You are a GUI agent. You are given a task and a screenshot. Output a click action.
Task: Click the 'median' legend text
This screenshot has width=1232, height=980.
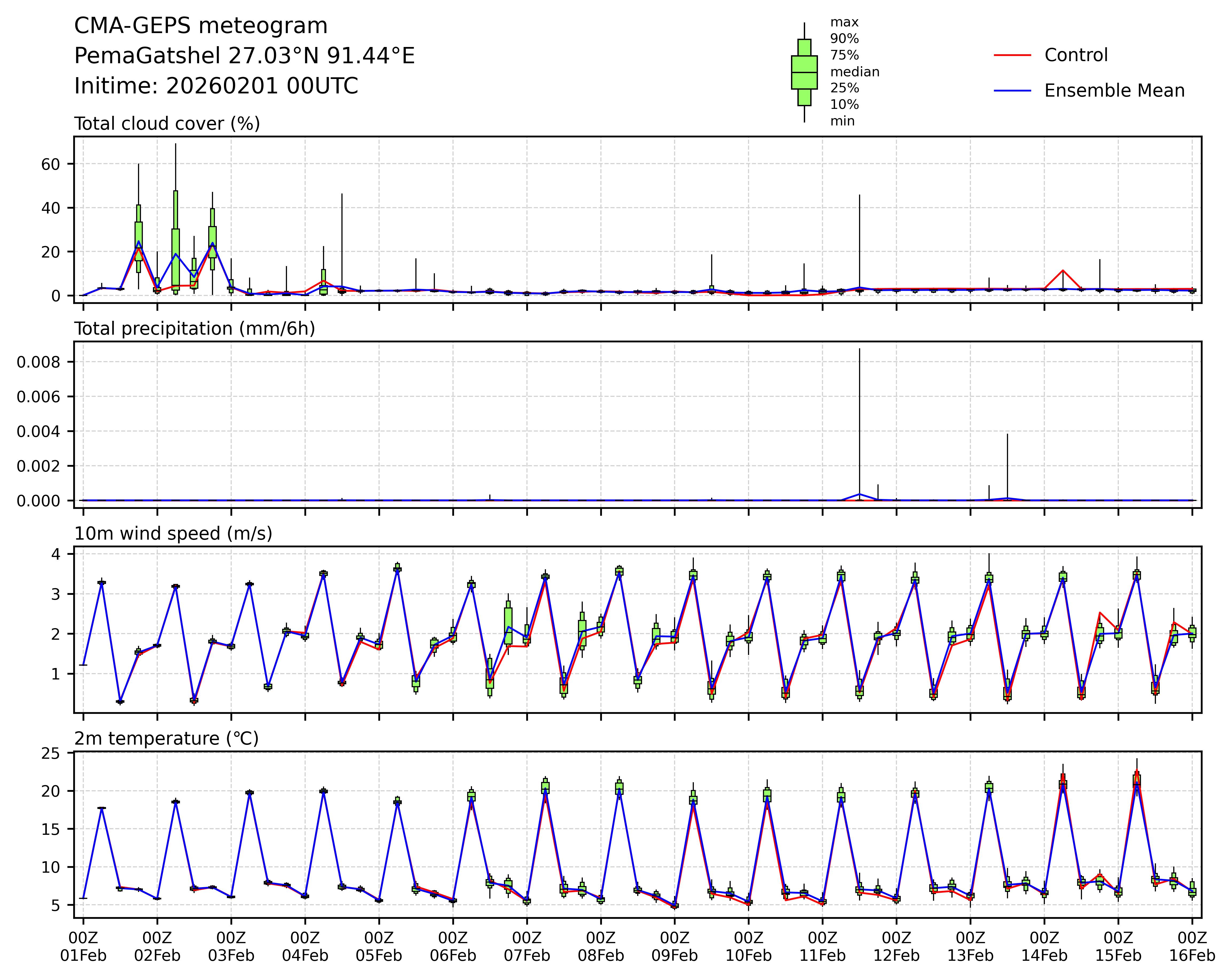(x=854, y=72)
